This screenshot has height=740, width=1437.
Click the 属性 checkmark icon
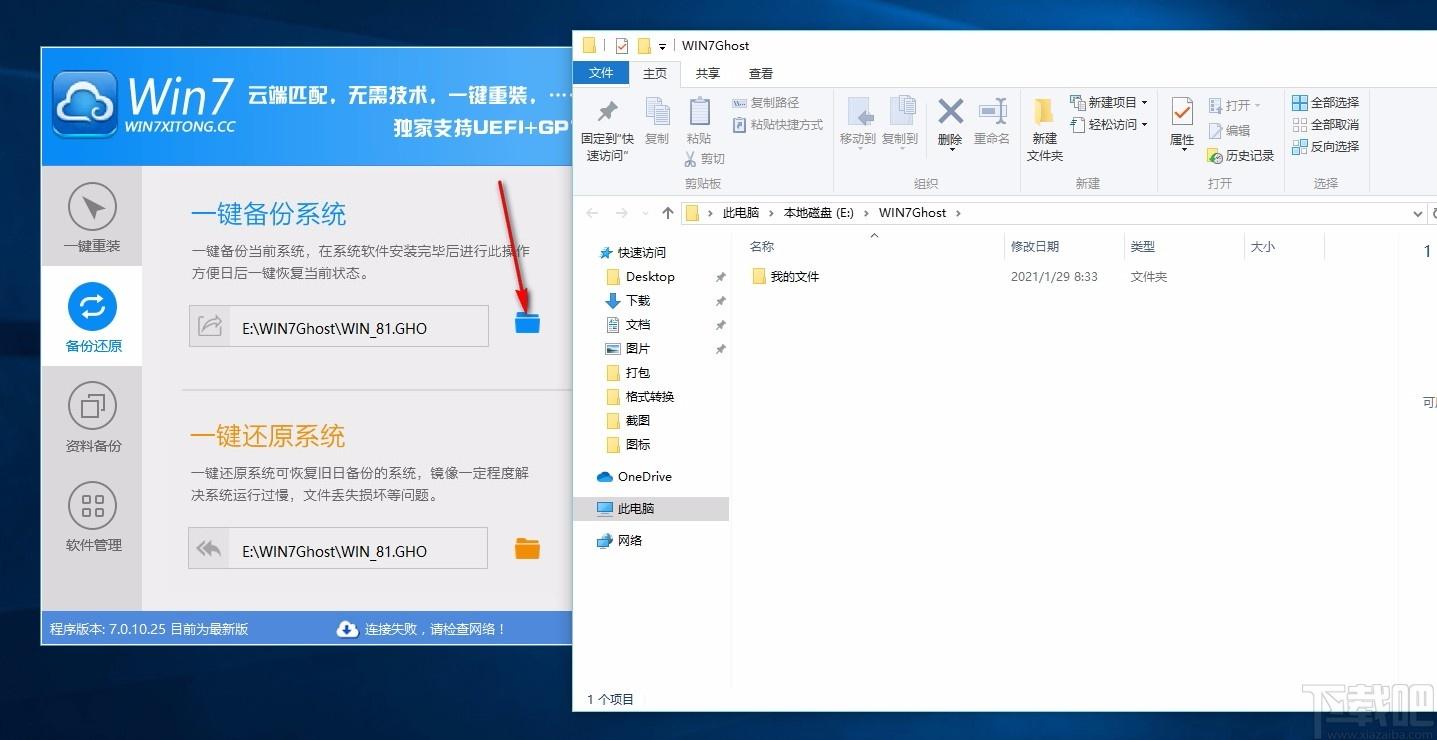[1182, 111]
